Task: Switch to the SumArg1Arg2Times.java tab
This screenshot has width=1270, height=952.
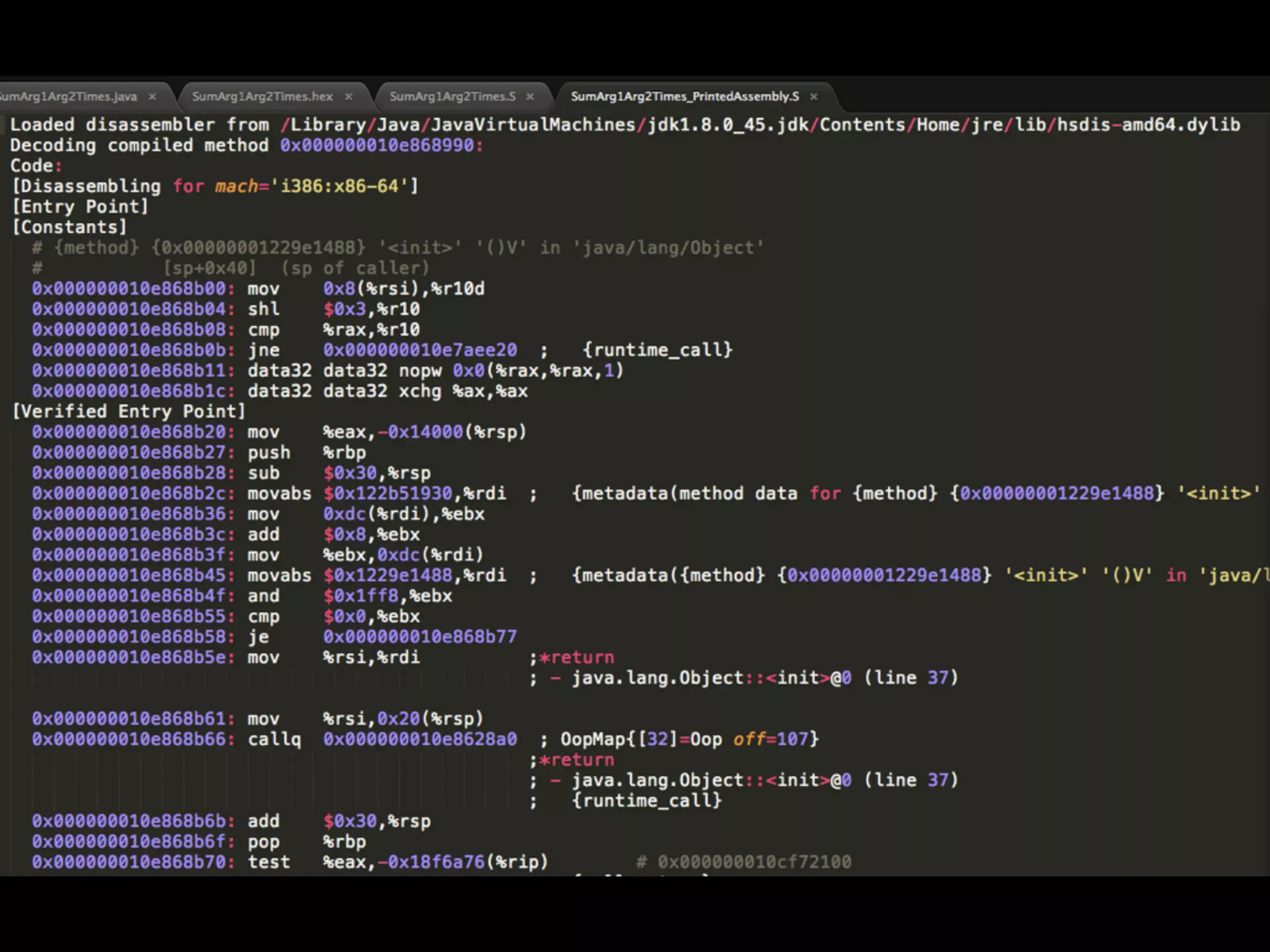Action: [x=68, y=97]
